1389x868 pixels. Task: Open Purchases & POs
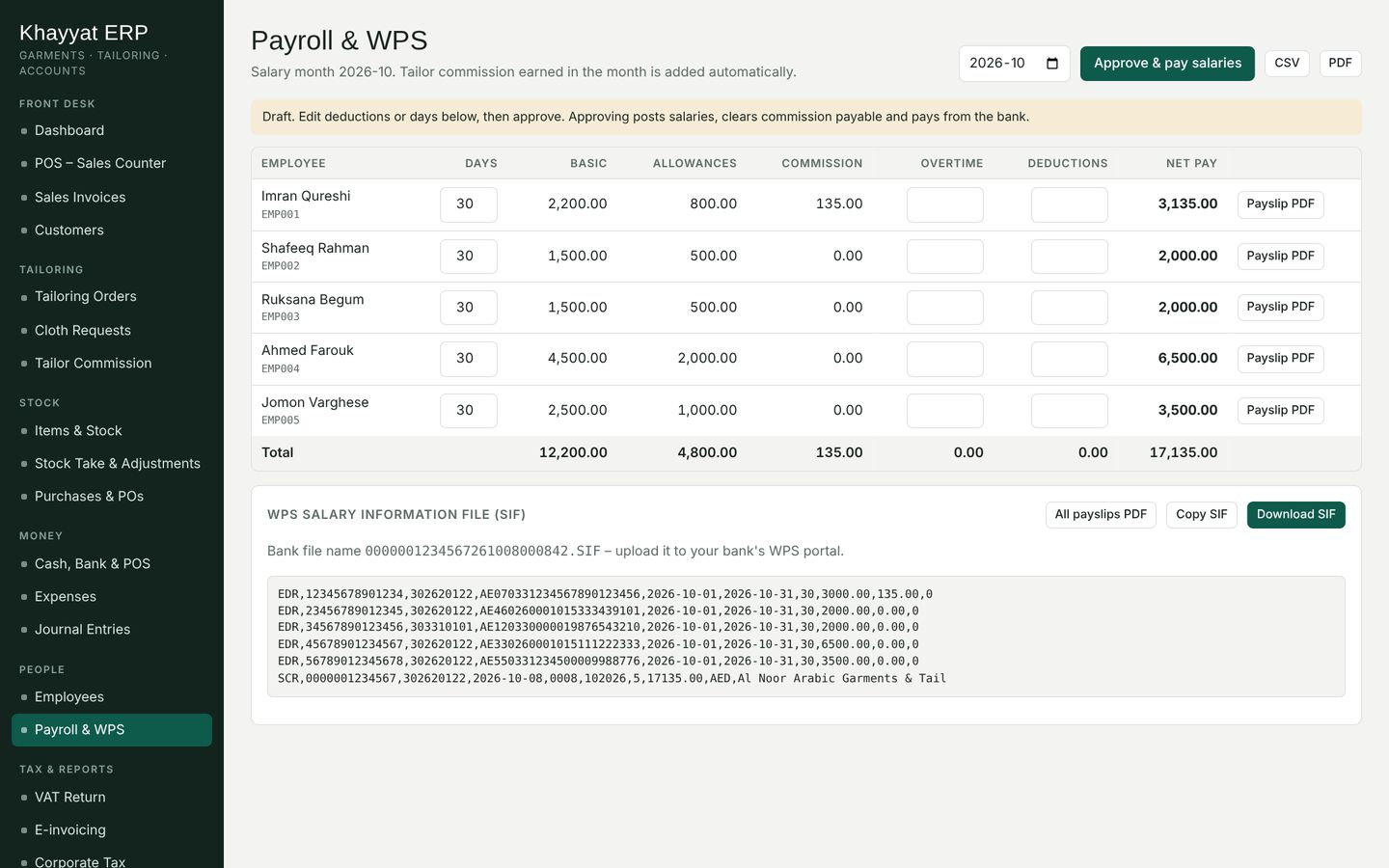tap(112, 496)
